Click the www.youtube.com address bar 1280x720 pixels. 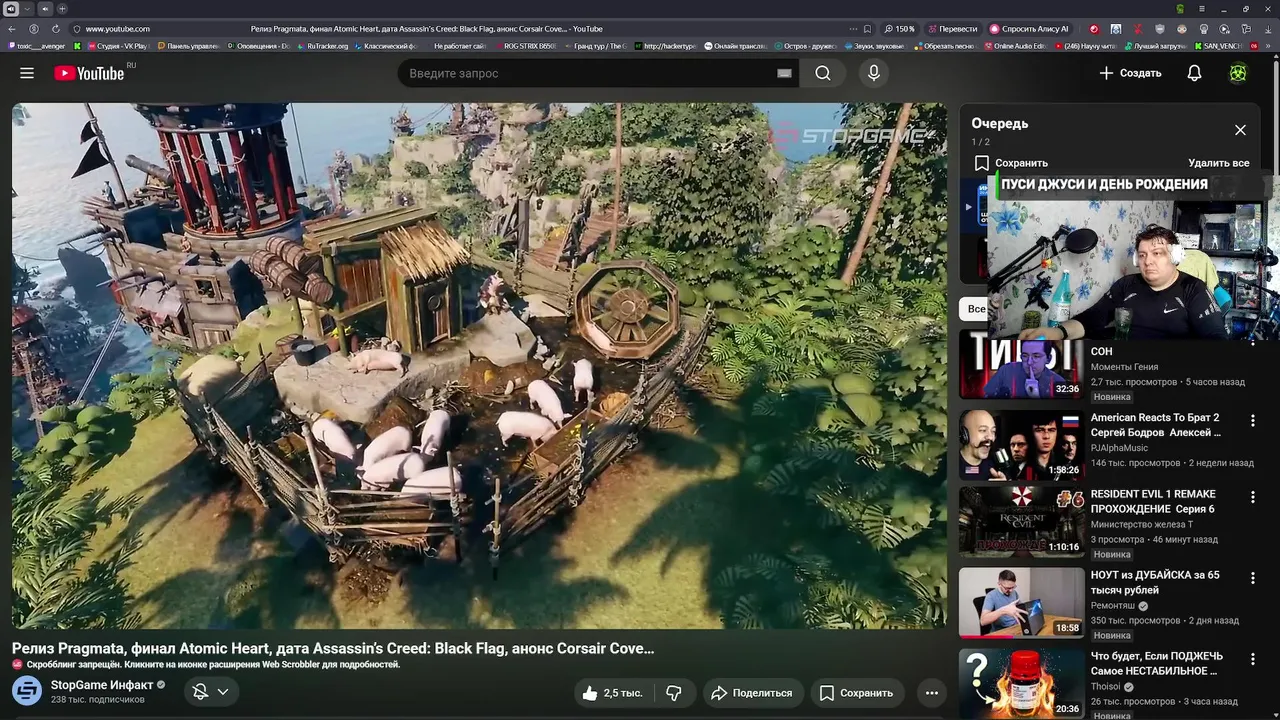(117, 29)
